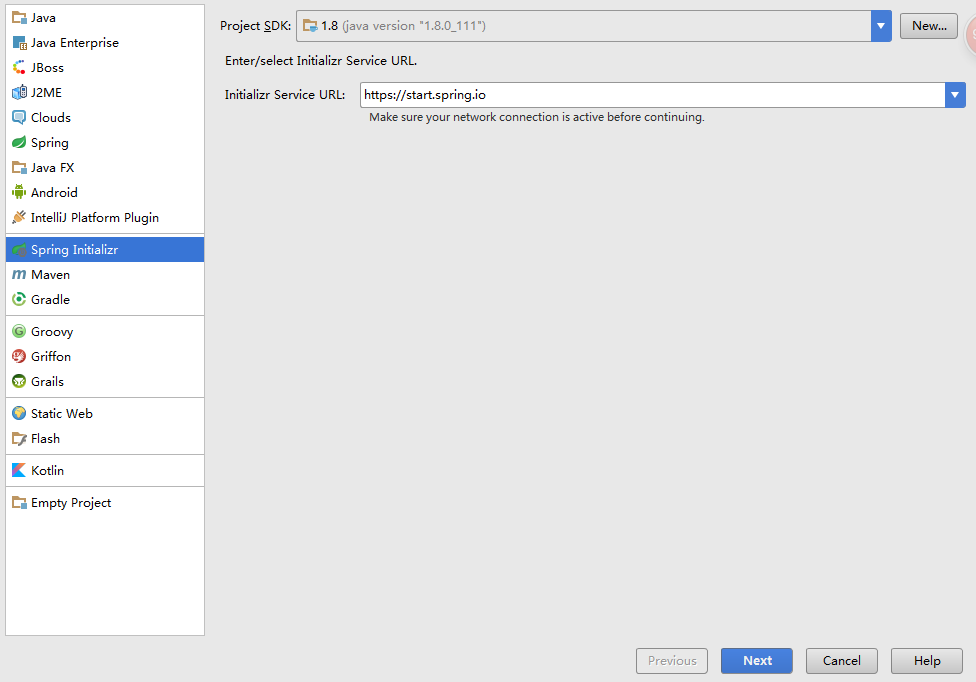Image resolution: width=976 pixels, height=682 pixels.
Task: Click the 'Initializr Service URL:' label
Action: click(284, 95)
